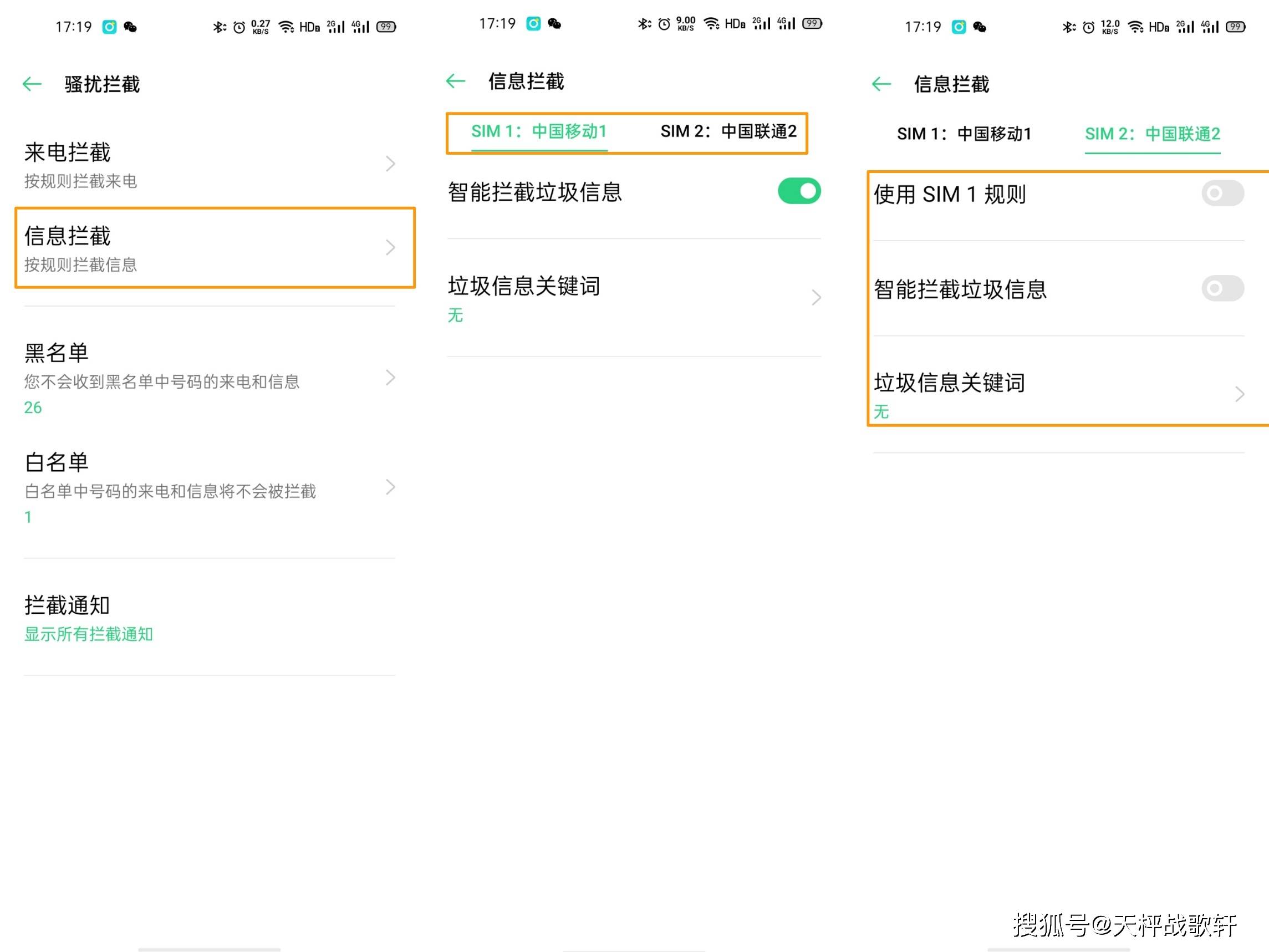Switch to SIM 2: 中国联通2 tab in middle screen
This screenshot has height=952, width=1269.
pyautogui.click(x=728, y=132)
